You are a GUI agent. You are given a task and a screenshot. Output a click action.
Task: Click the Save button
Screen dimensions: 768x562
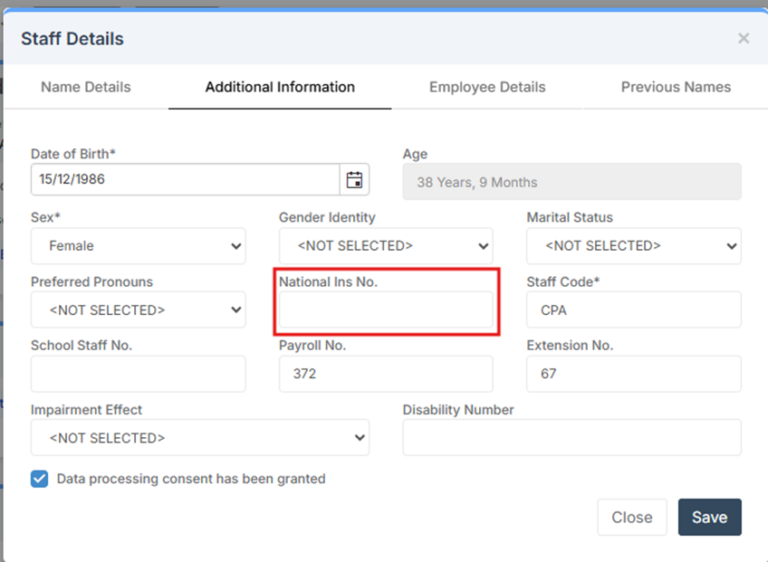[x=709, y=517]
